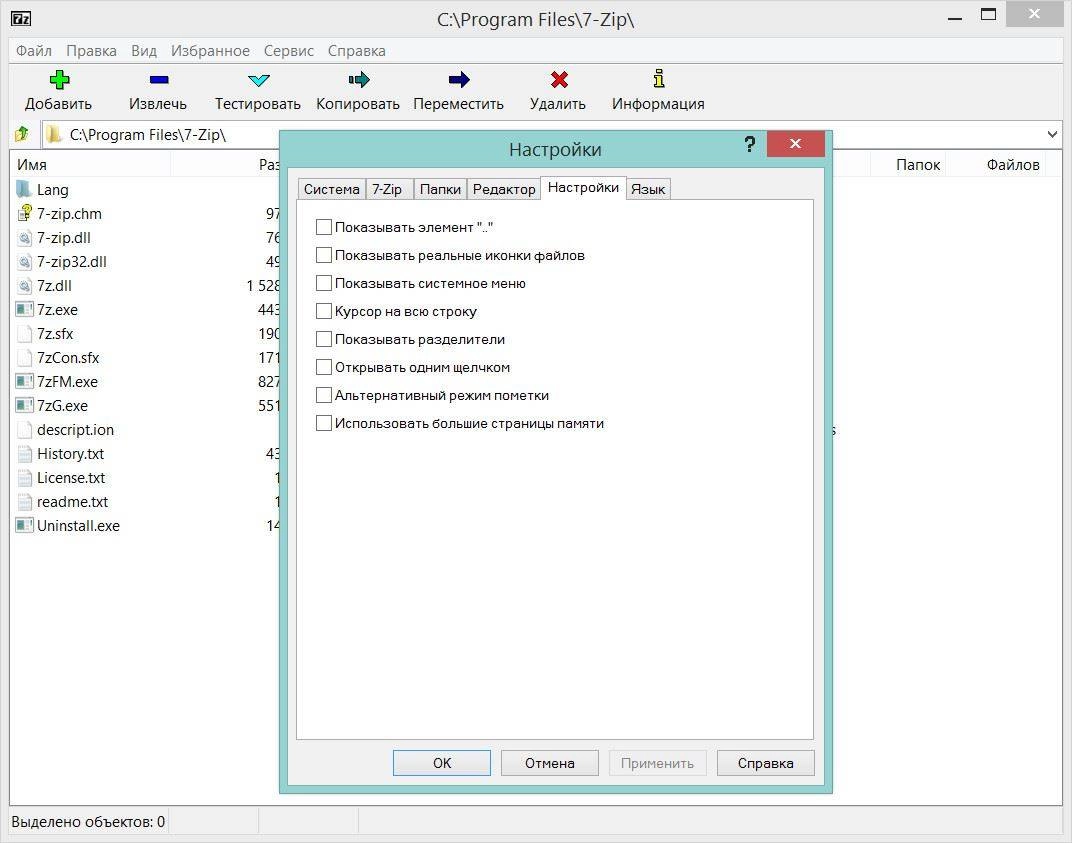
Task: Click the folder icon in address bar
Action: pyautogui.click(x=53, y=134)
